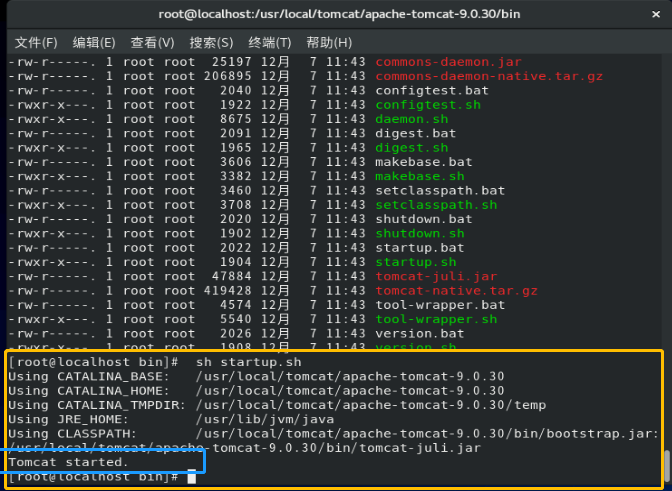Click the Using JRE_HOME: label
Image resolution: width=672 pixels, height=491 pixels.
[68, 419]
